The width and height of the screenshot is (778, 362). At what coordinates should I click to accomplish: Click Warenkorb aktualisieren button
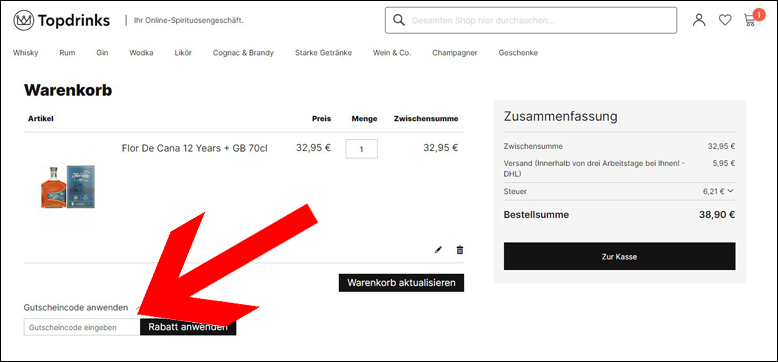[401, 283]
